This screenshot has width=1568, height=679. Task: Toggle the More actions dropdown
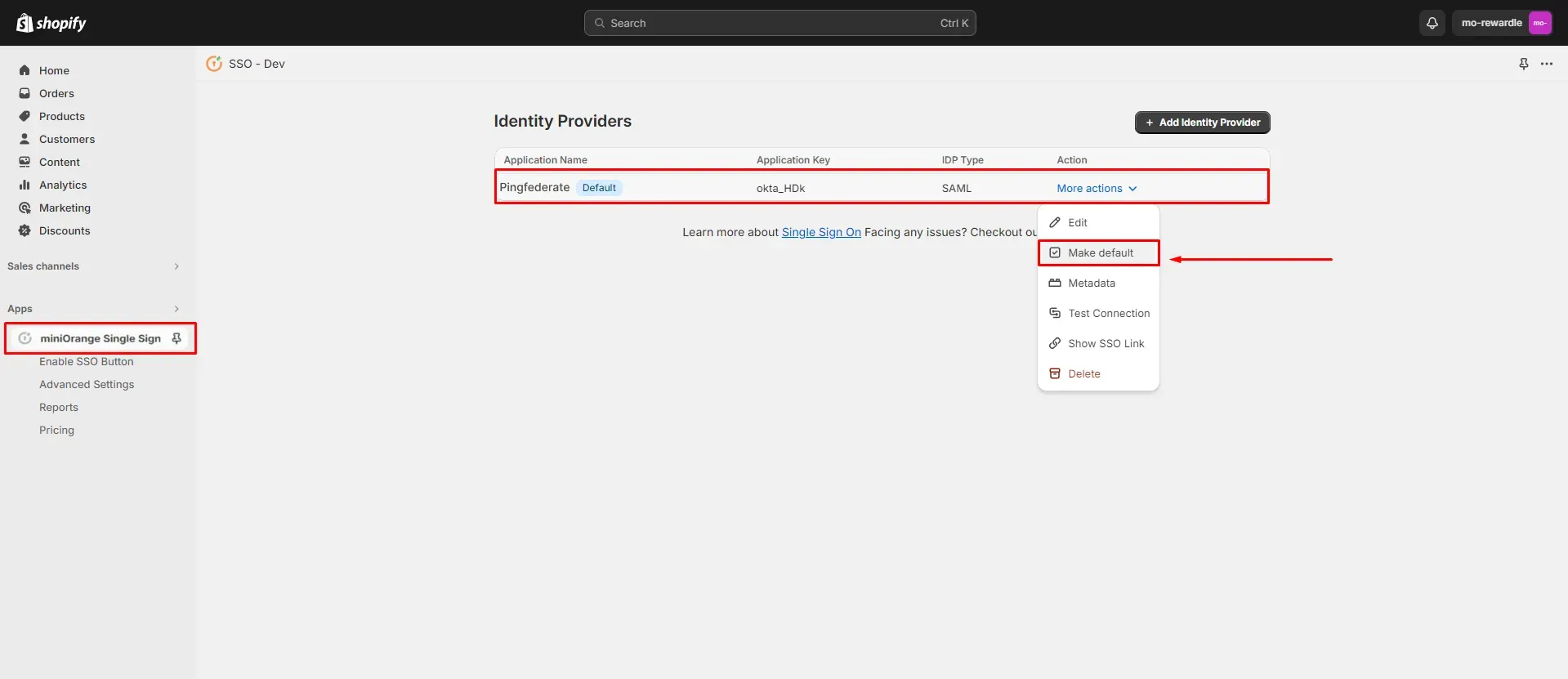coord(1097,188)
